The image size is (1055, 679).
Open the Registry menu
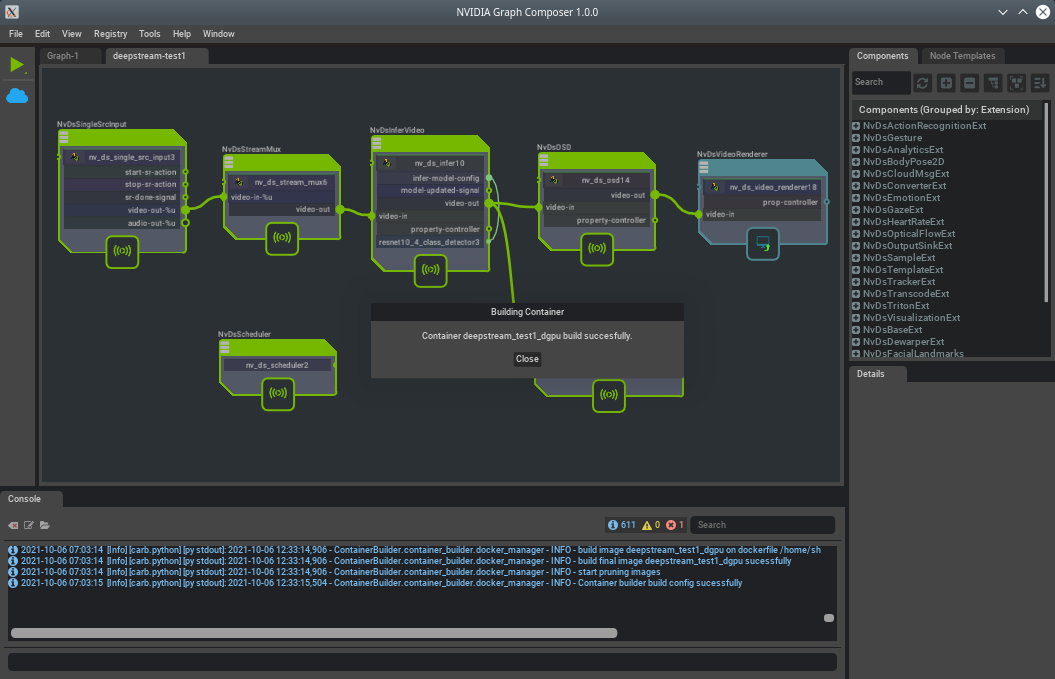110,34
